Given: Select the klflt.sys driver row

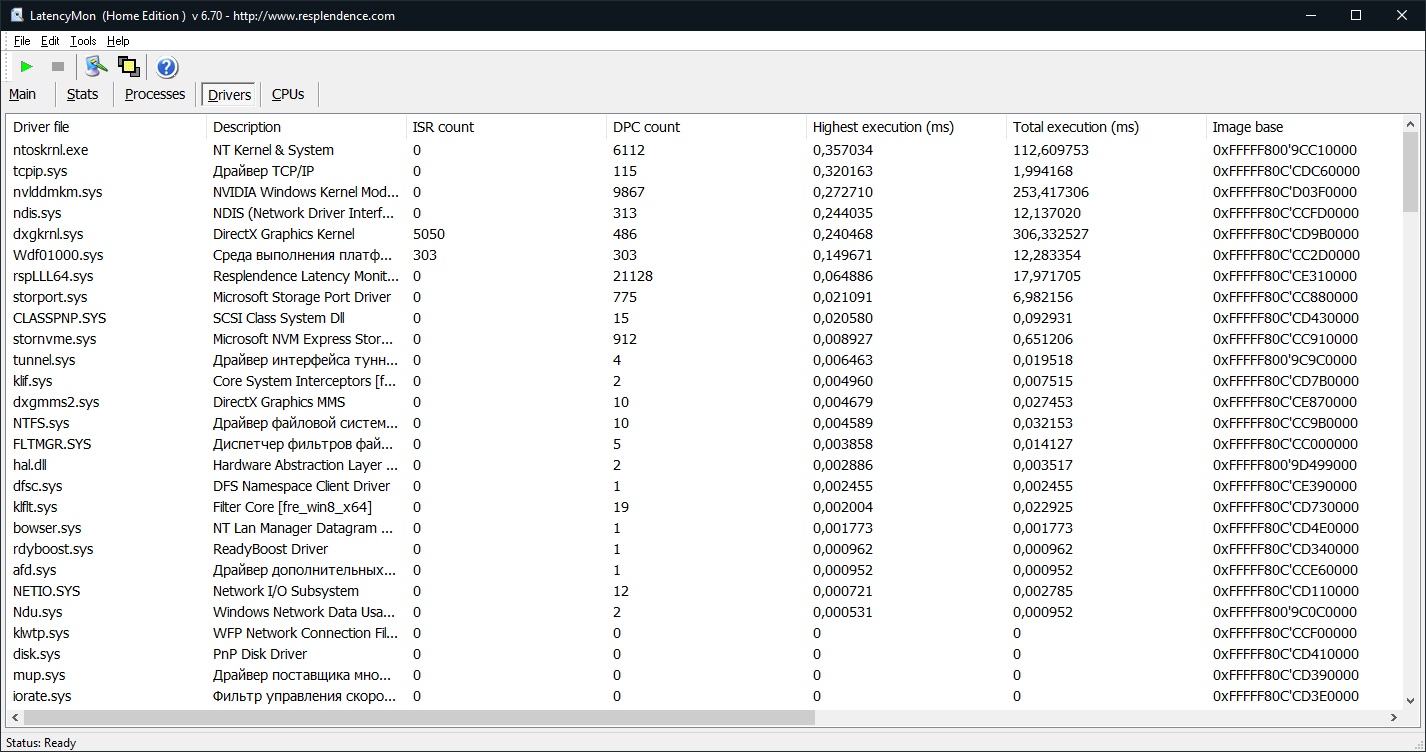Looking at the screenshot, I should 704,507.
